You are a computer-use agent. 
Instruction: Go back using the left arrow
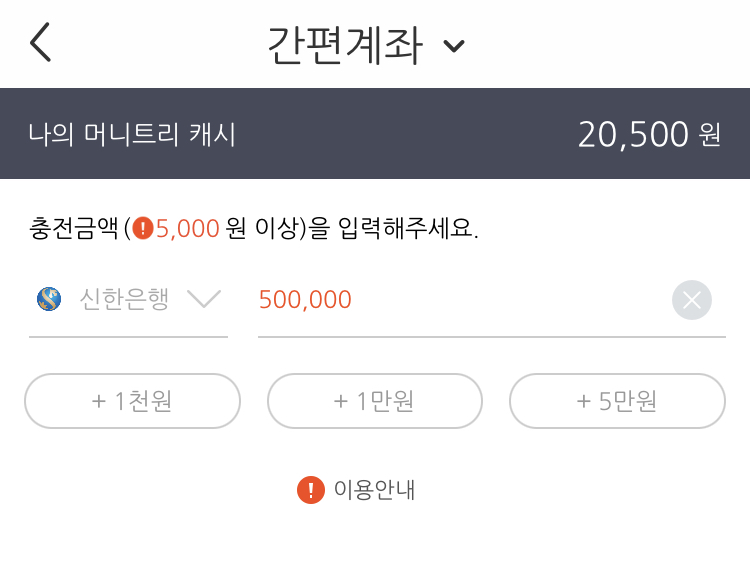(40, 43)
